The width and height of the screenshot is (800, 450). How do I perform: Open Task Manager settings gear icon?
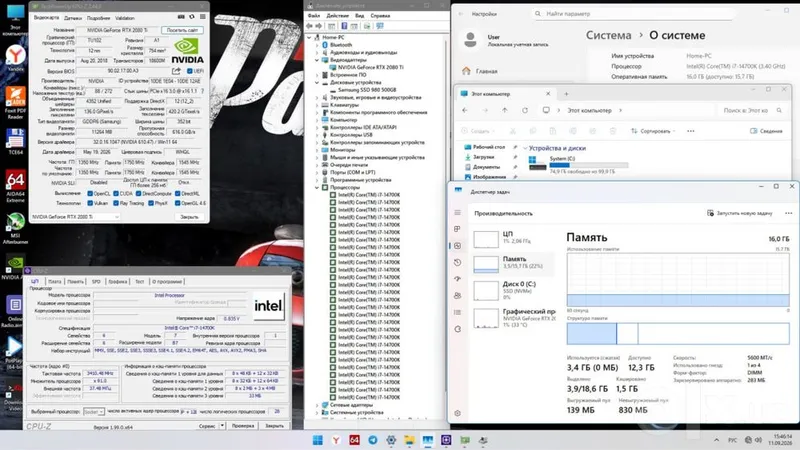458,413
